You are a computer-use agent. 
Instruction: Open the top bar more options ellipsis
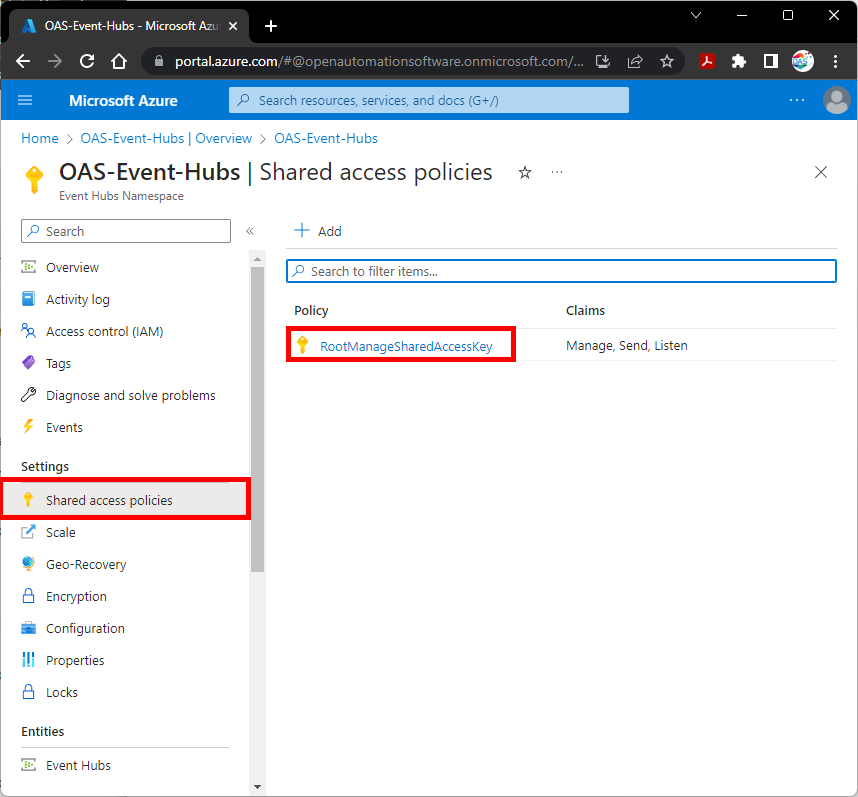click(x=797, y=100)
